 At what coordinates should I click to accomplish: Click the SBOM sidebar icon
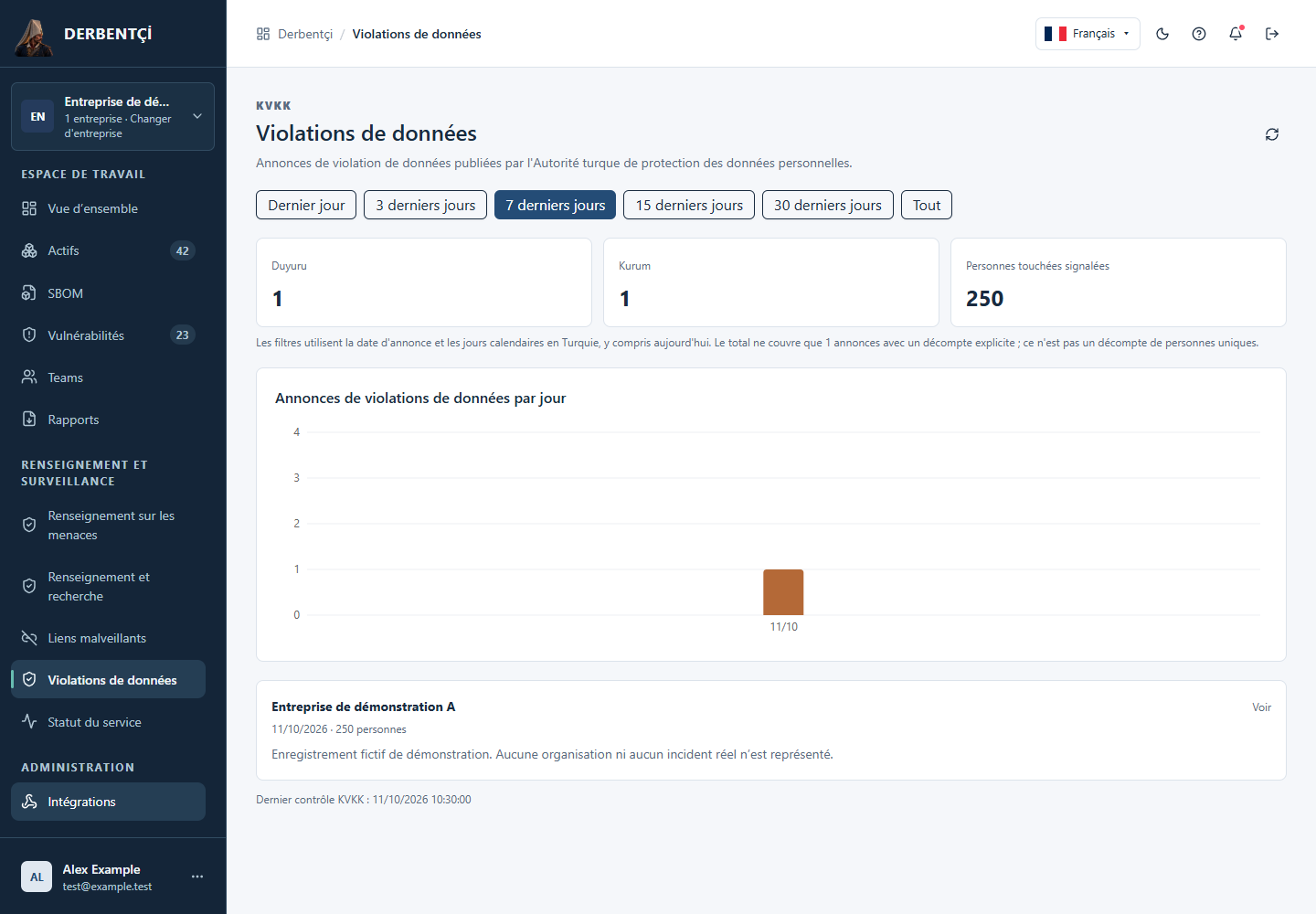pos(29,293)
